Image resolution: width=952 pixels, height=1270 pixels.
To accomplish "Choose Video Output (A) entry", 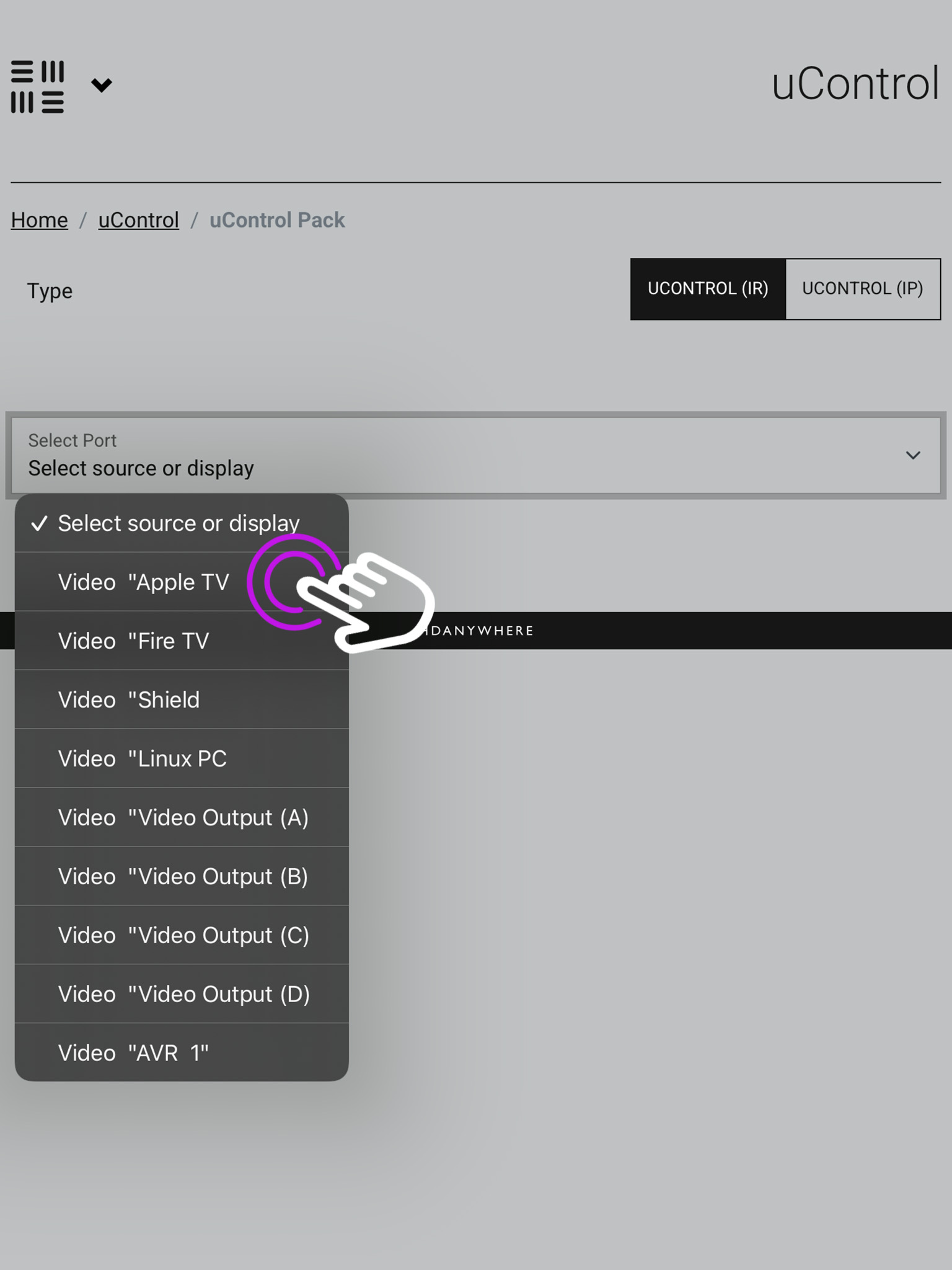I will 182,817.
